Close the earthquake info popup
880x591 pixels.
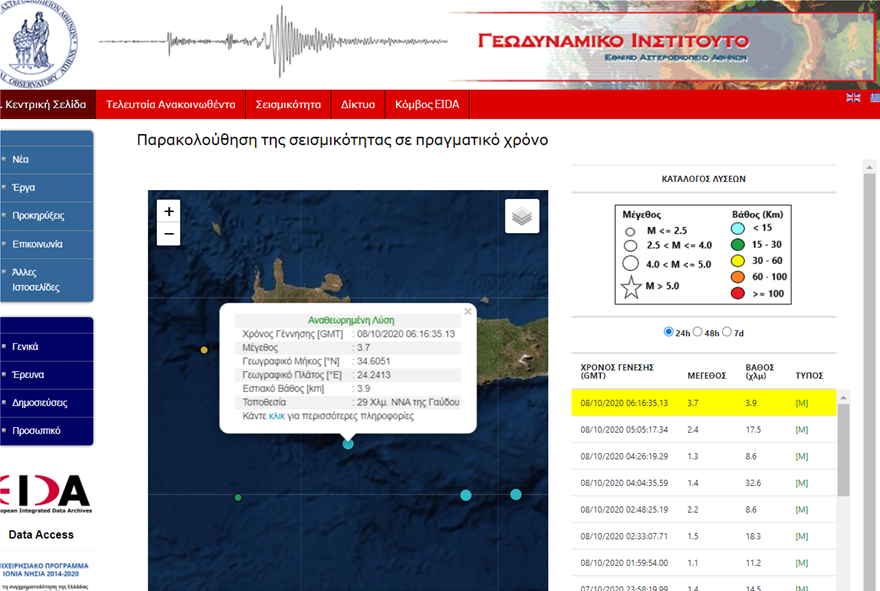click(468, 311)
